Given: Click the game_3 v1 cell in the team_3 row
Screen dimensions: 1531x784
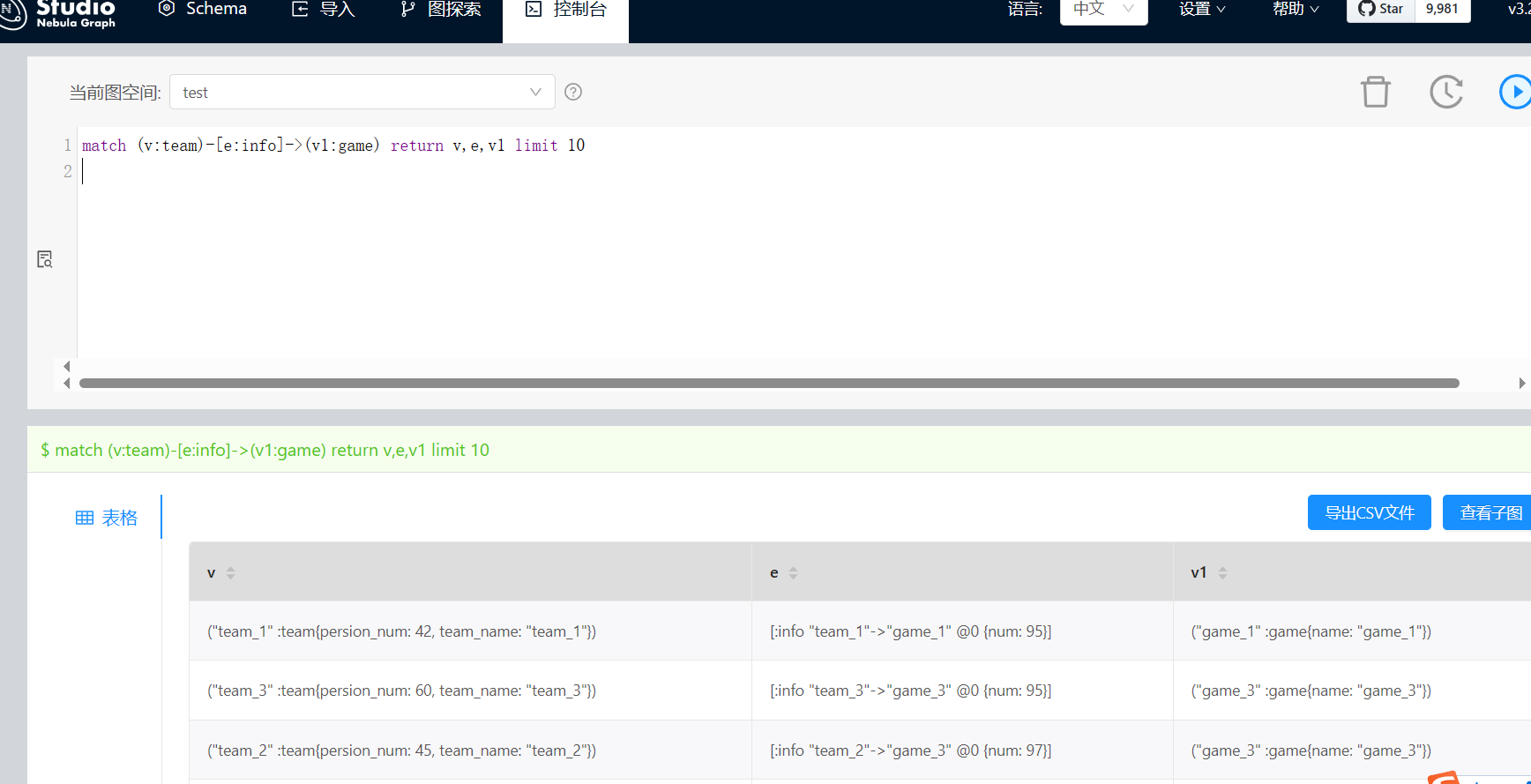Looking at the screenshot, I should [1352, 691].
